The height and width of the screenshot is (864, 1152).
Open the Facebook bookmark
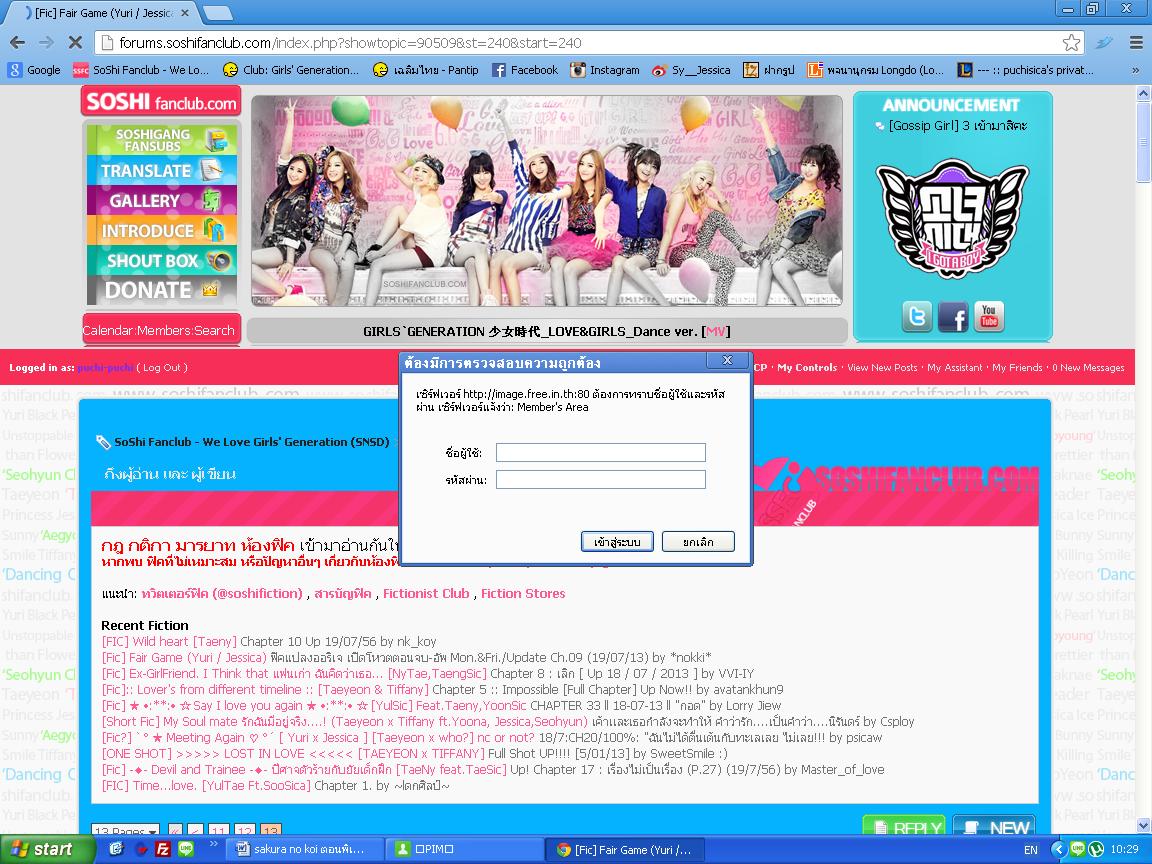pos(525,70)
